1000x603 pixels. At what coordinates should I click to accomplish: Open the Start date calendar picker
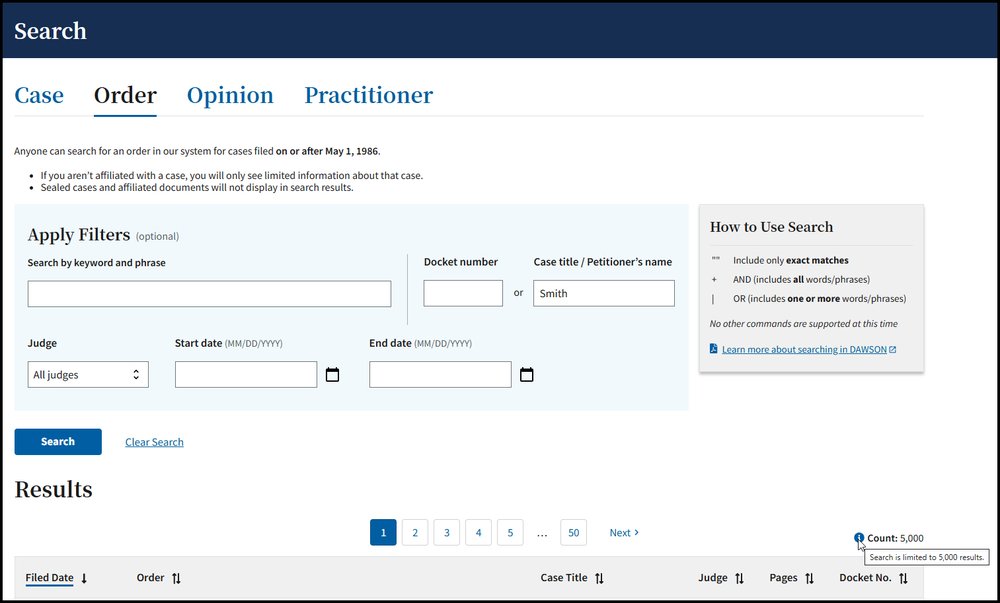pyautogui.click(x=333, y=375)
